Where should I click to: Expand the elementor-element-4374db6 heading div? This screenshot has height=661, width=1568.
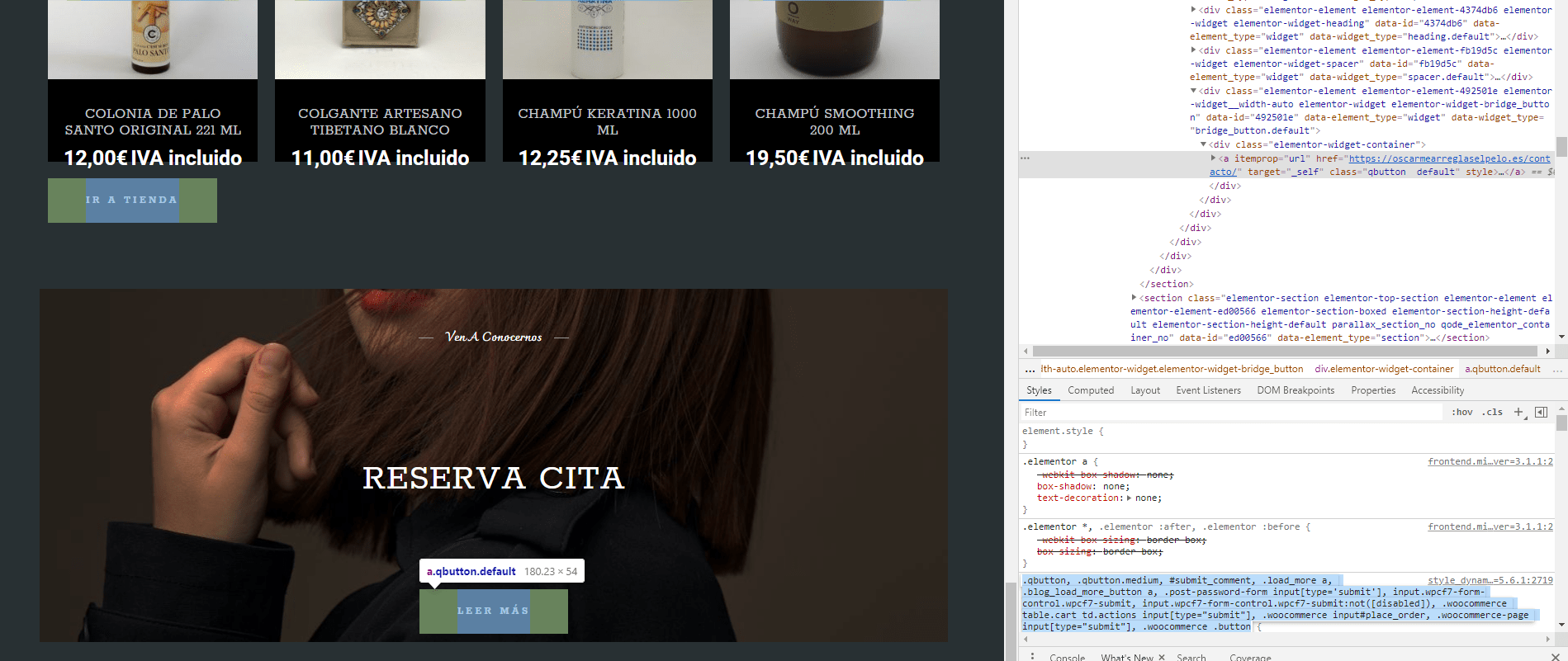(1193, 9)
